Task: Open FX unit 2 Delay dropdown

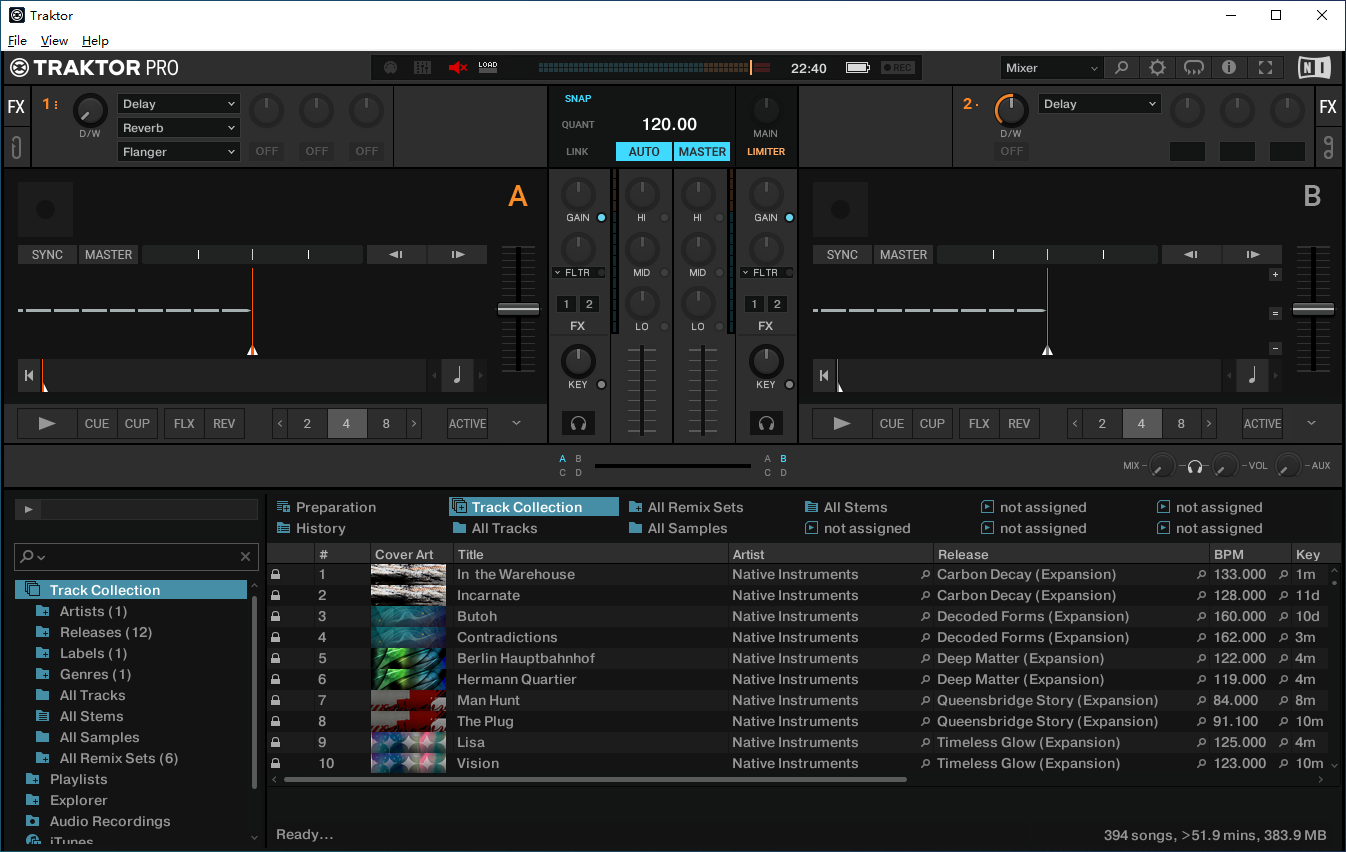Action: pos(1099,104)
